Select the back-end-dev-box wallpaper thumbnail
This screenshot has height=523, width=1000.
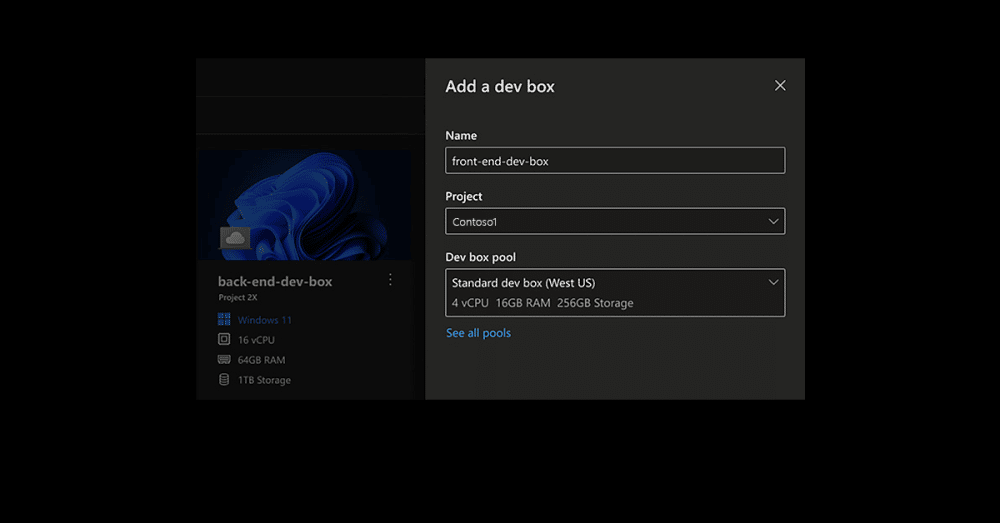tap(304, 205)
